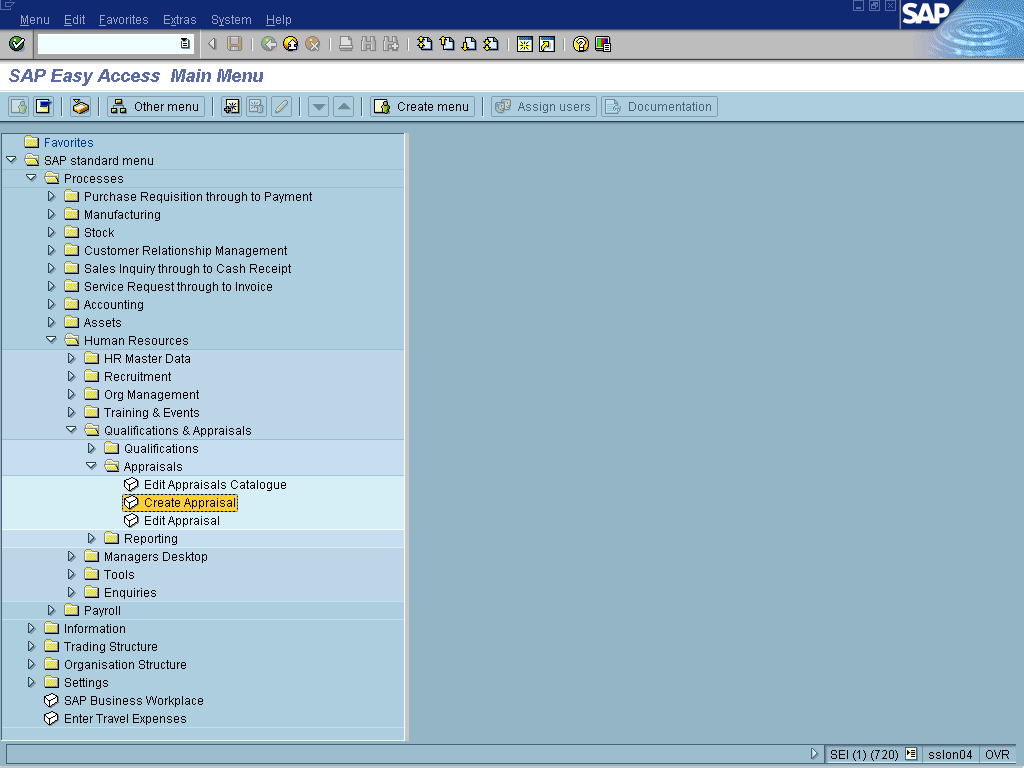Screen dimensions: 1024x768
Task: Open the Help menu
Action: pyautogui.click(x=279, y=20)
